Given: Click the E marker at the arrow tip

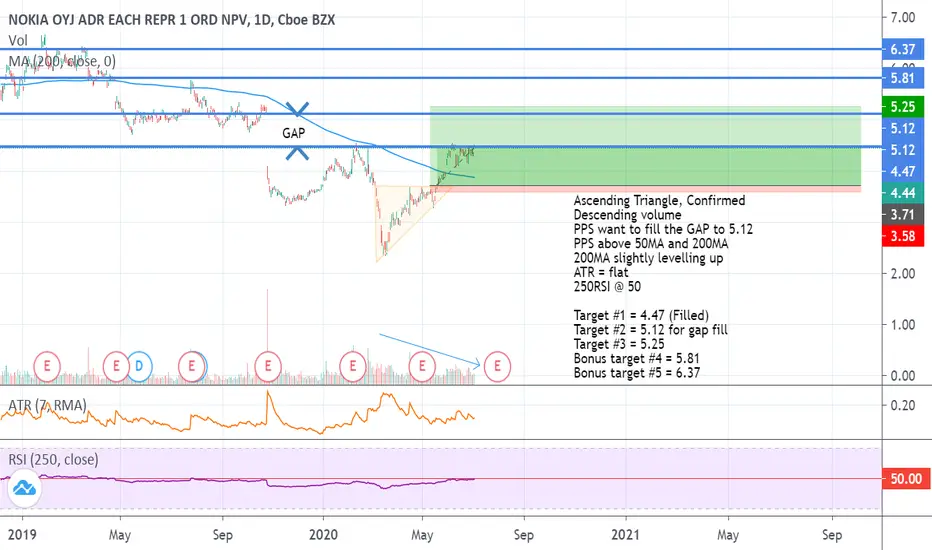Looking at the screenshot, I should point(497,366).
